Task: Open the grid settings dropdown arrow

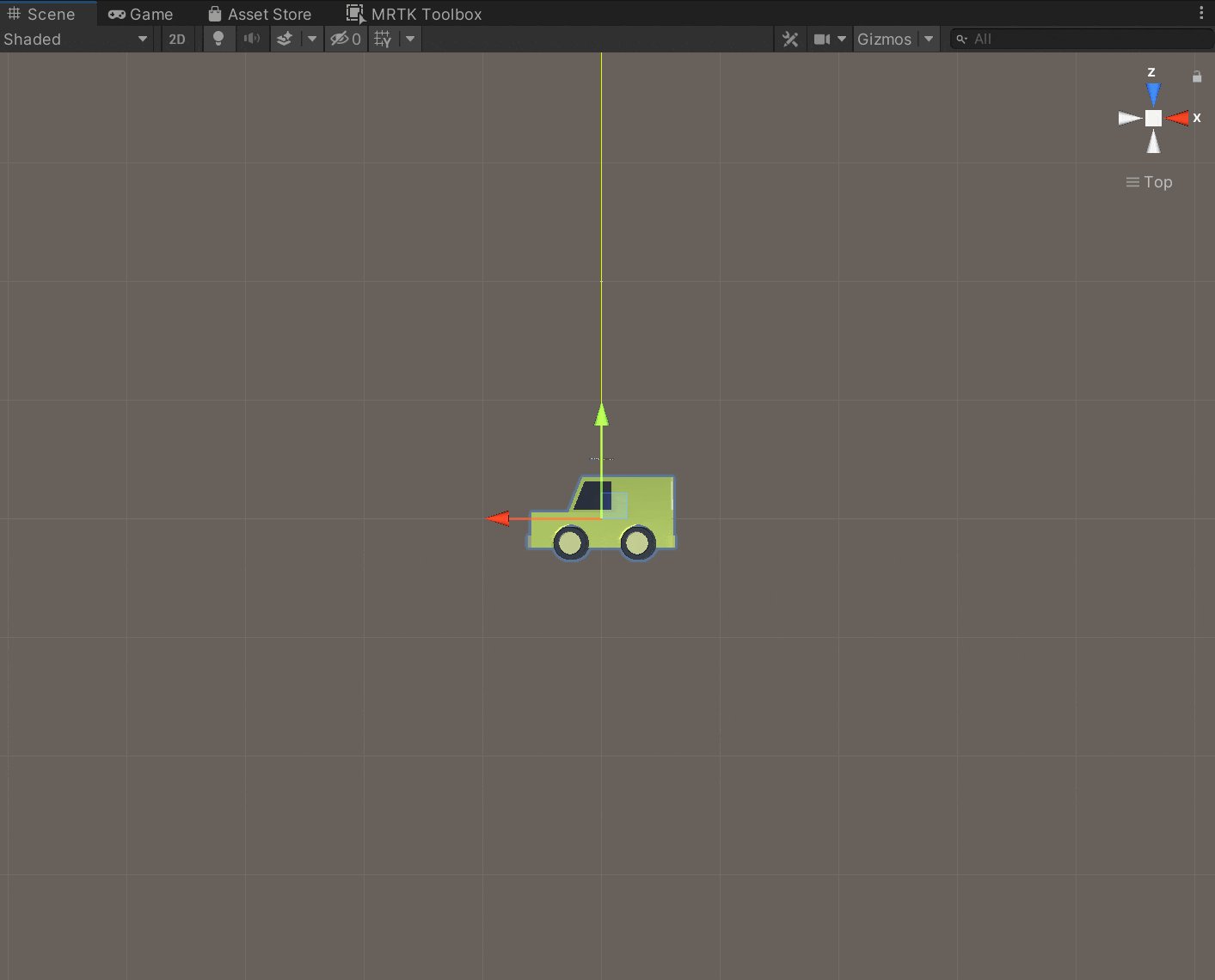Action: click(409, 39)
